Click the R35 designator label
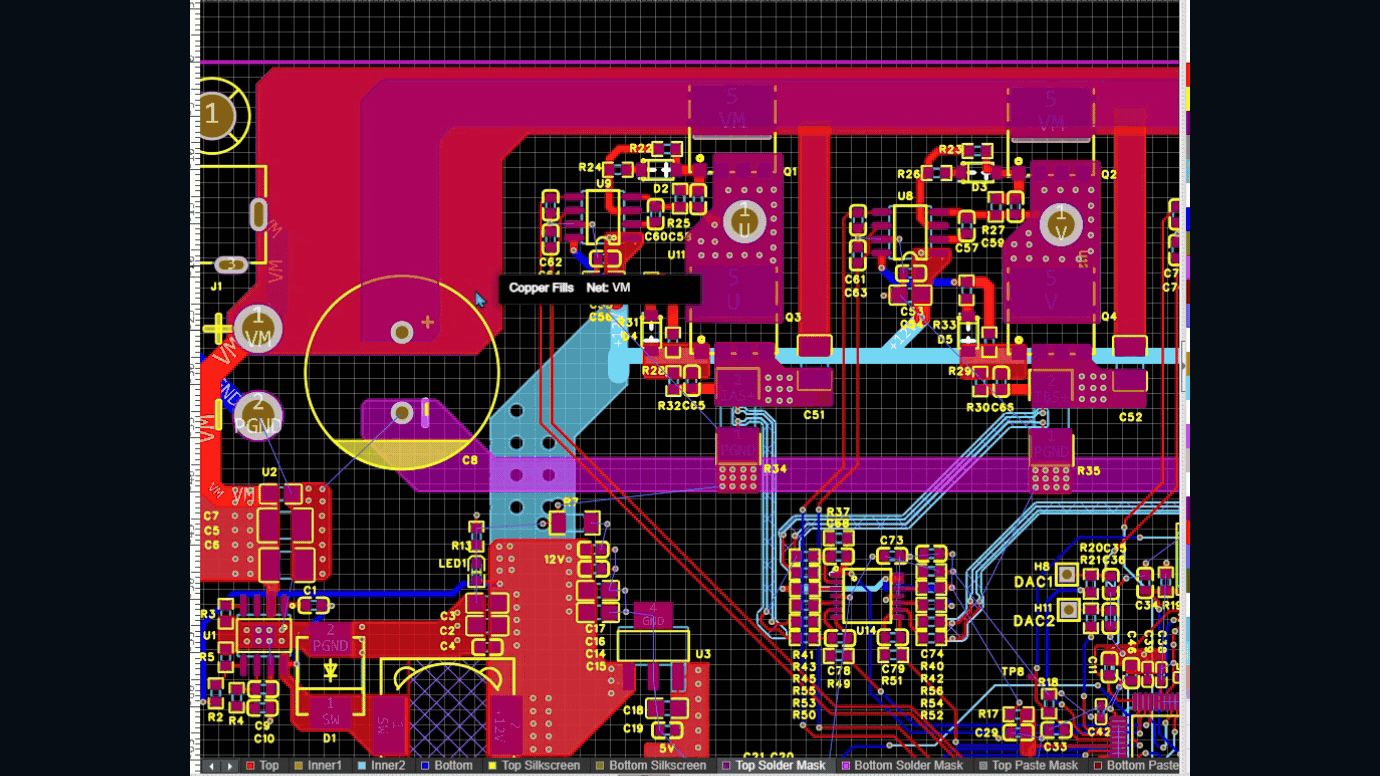 [x=1088, y=471]
